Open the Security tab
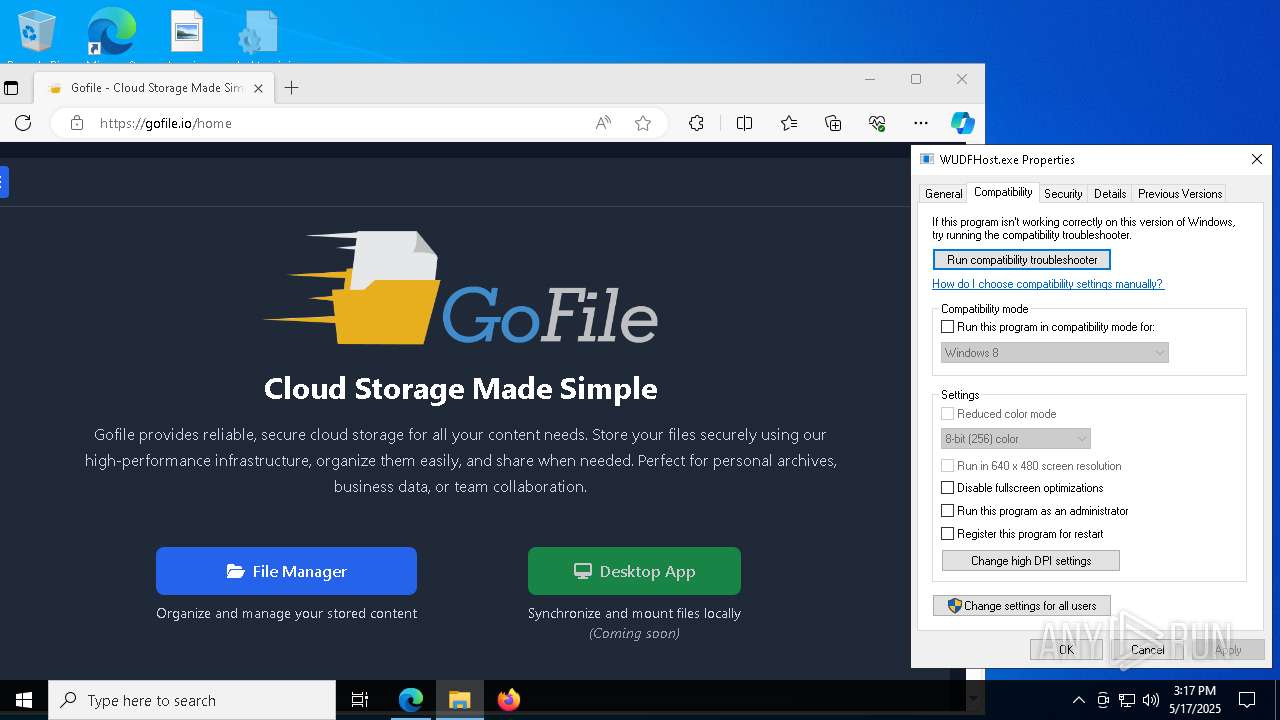The width and height of the screenshot is (1280, 720). coord(1063,194)
